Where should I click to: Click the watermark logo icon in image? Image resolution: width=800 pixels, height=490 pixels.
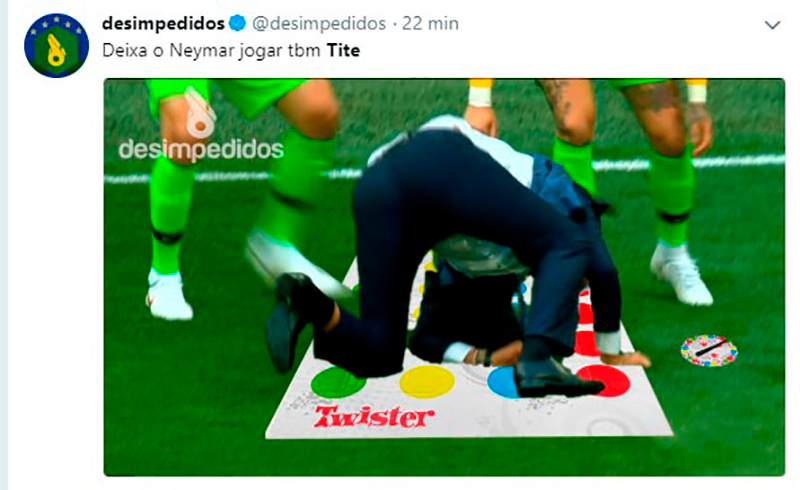199,114
